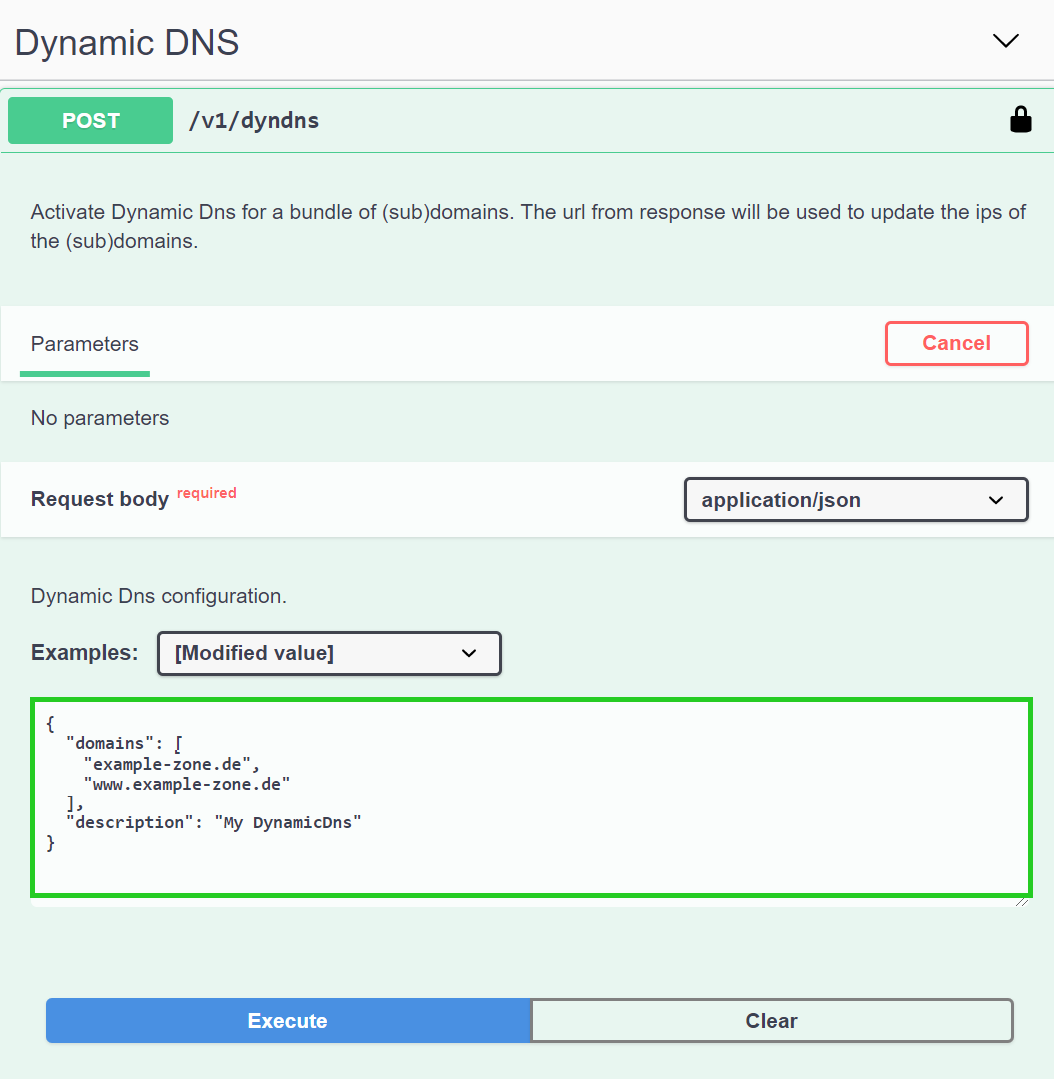This screenshot has width=1054, height=1079.
Task: Click the textarea resize handle corner
Action: click(1021, 901)
